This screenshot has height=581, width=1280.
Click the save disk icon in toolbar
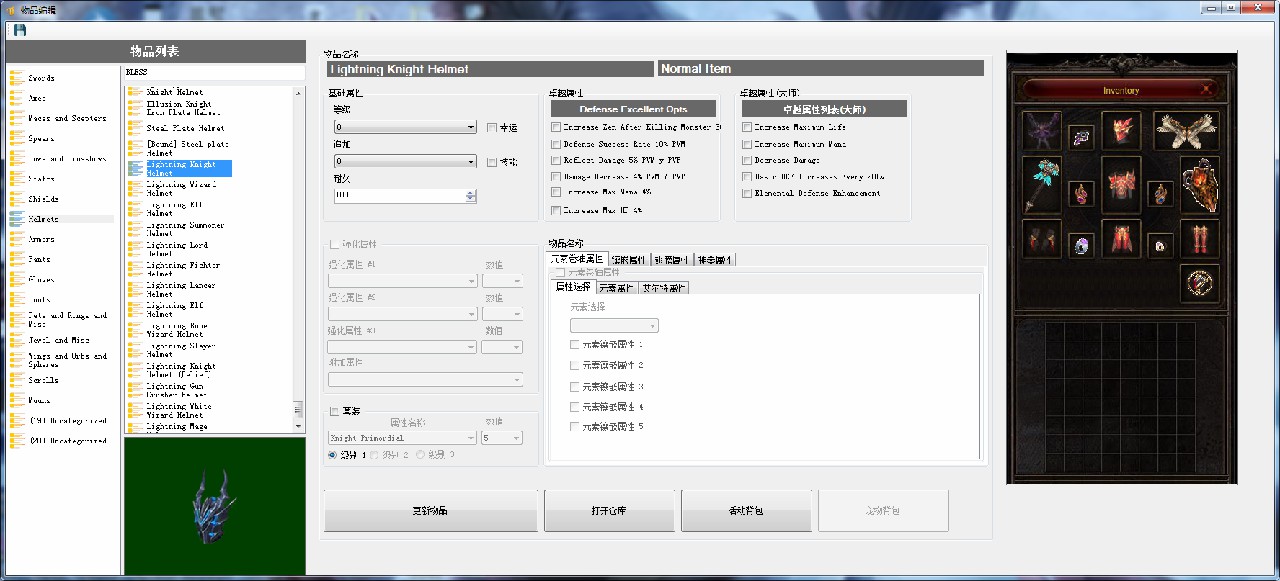(x=20, y=30)
